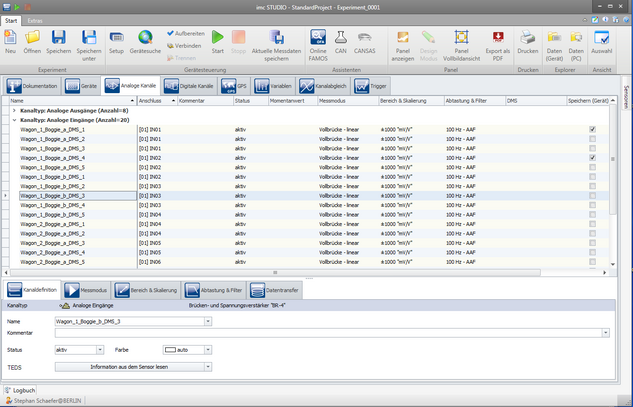Open the Gerätesuche device search tool
The height and width of the screenshot is (407, 633).
(x=145, y=39)
